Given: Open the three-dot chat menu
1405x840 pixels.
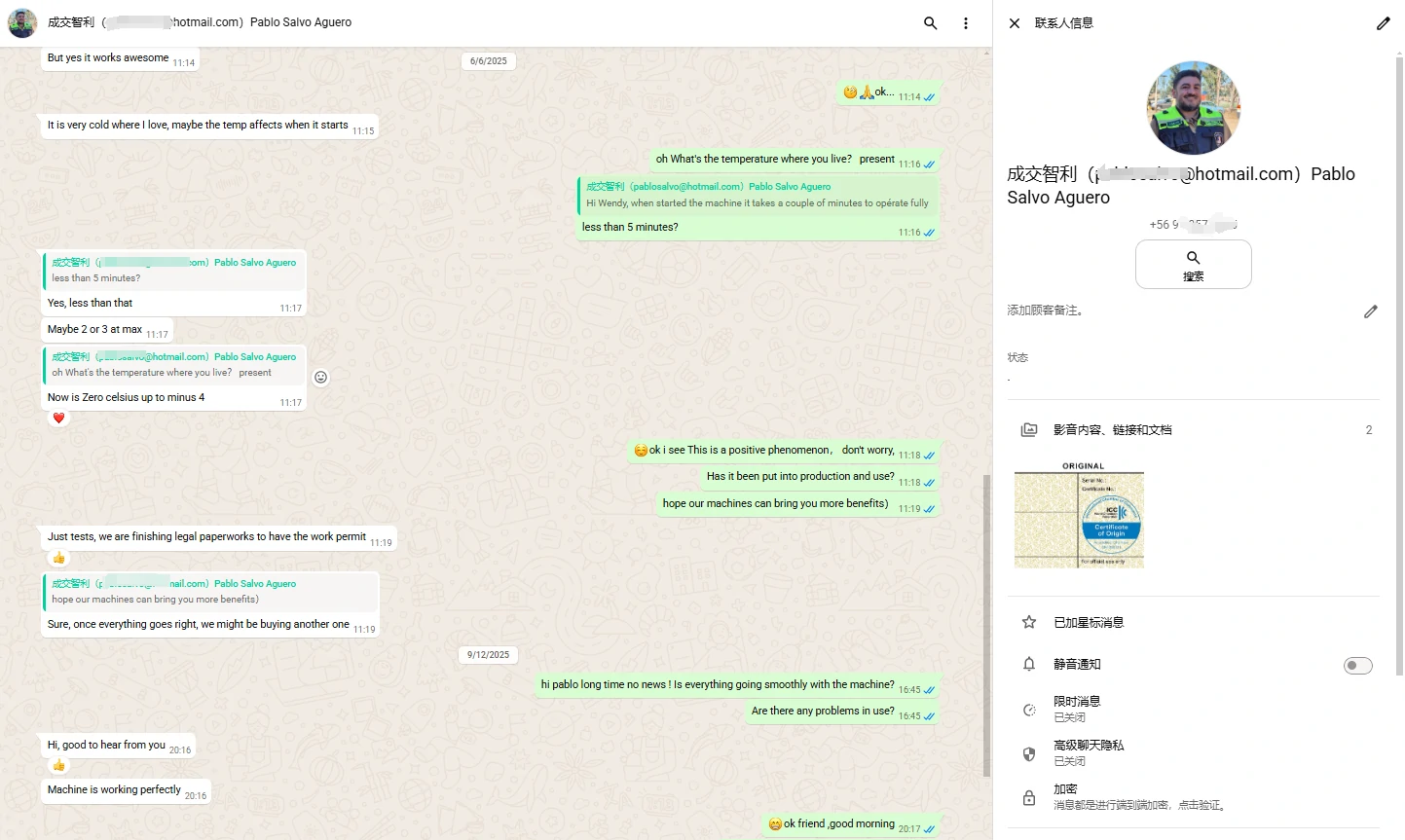Looking at the screenshot, I should (x=965, y=23).
